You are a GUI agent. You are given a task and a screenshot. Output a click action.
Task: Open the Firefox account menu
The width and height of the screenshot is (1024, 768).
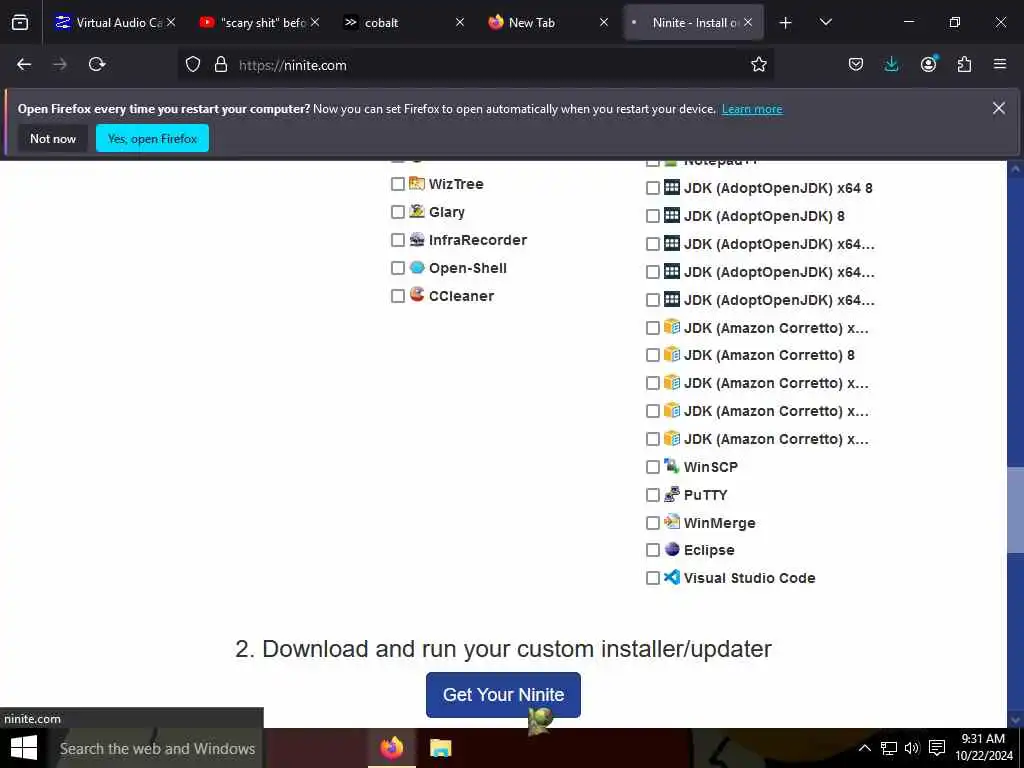point(928,64)
